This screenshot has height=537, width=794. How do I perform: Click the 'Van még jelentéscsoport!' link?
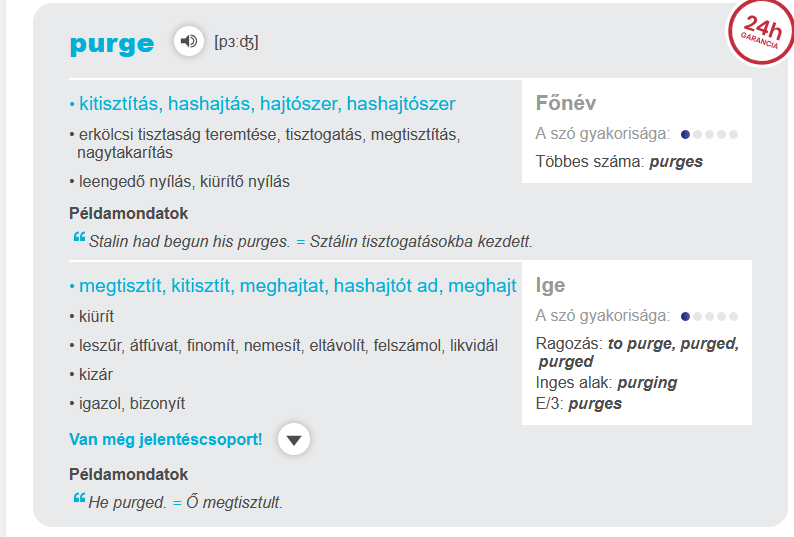tap(166, 439)
